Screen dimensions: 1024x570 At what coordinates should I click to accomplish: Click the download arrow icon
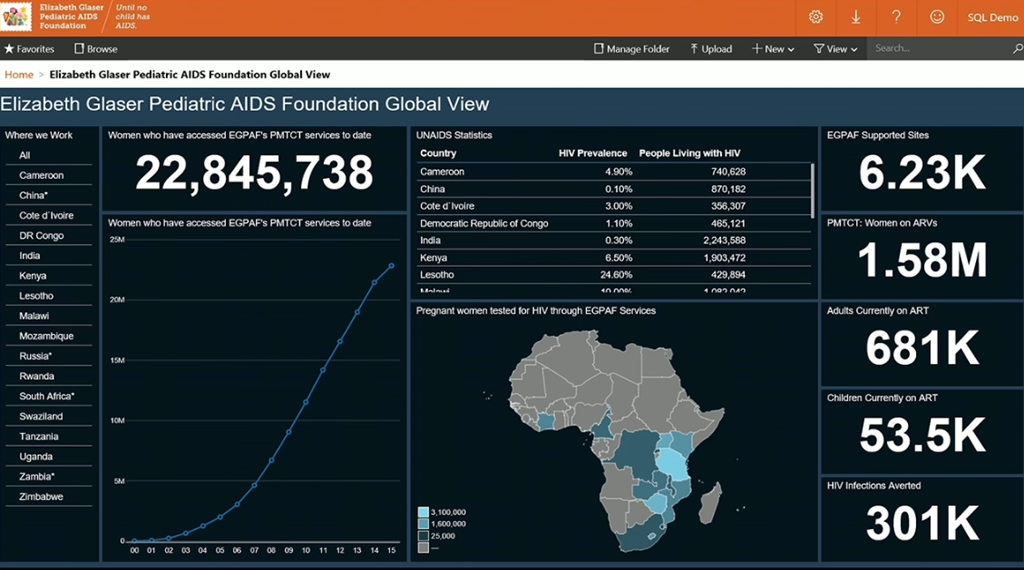(x=856, y=17)
